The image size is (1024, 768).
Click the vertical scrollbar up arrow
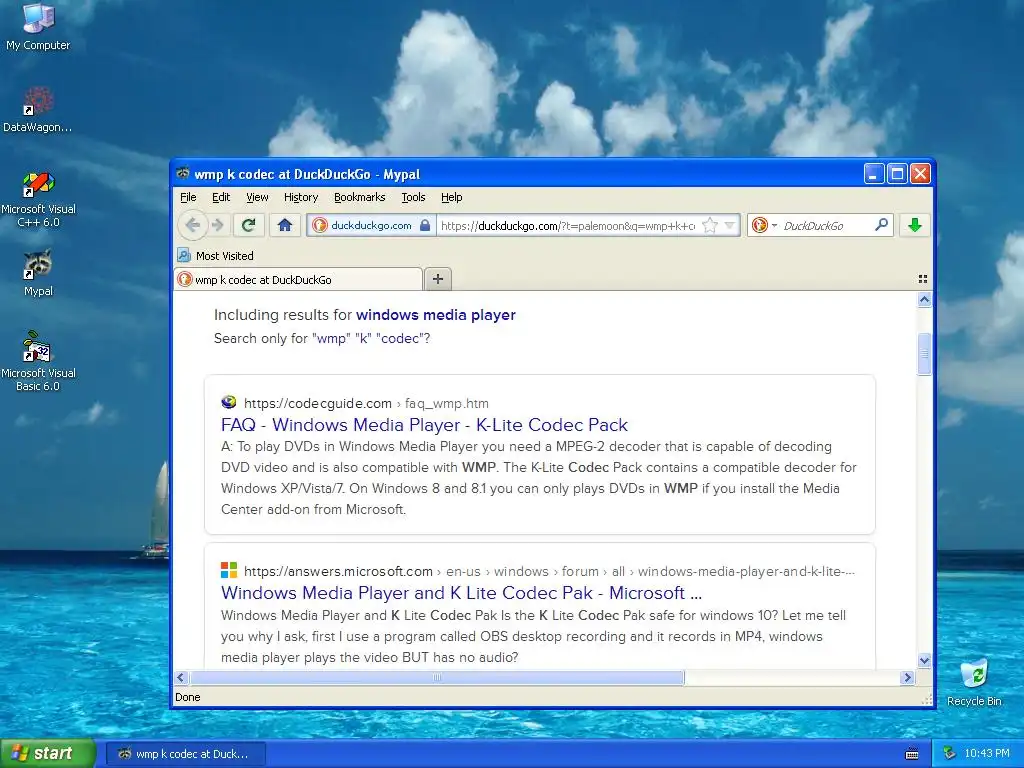(924, 300)
